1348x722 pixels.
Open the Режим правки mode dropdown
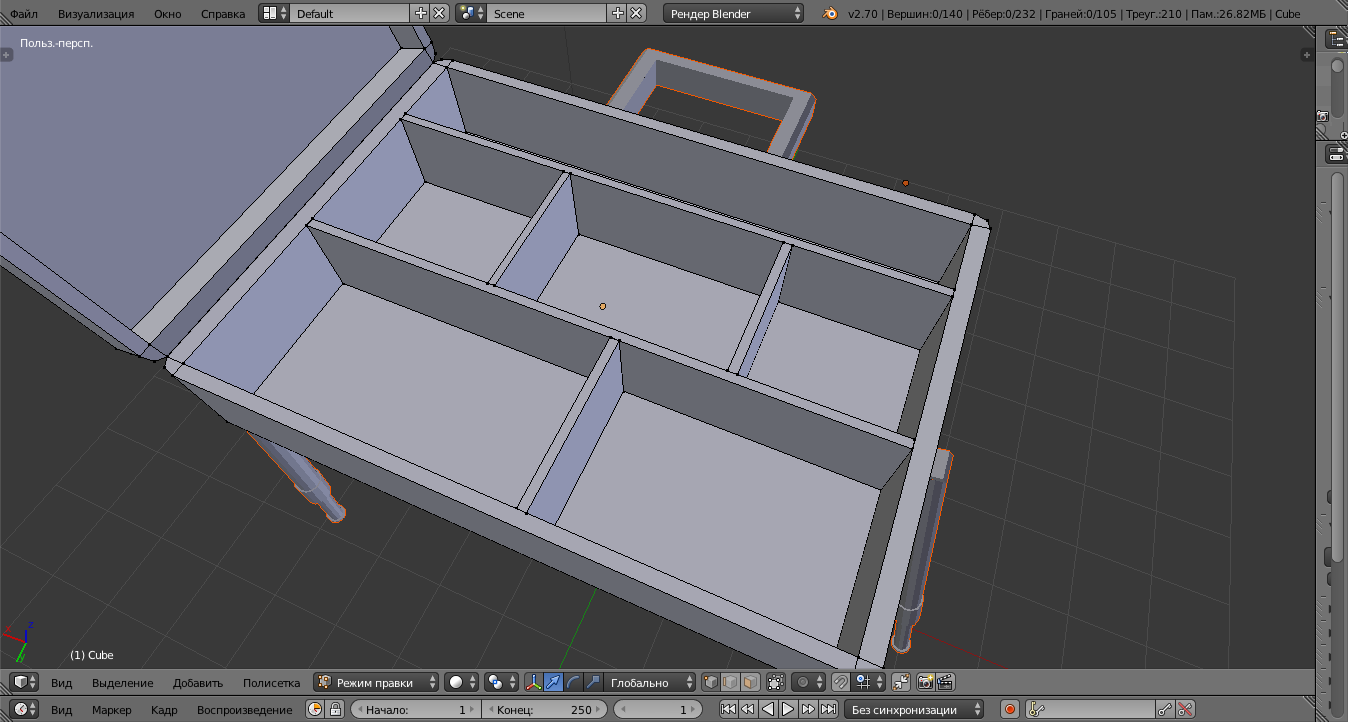point(376,683)
